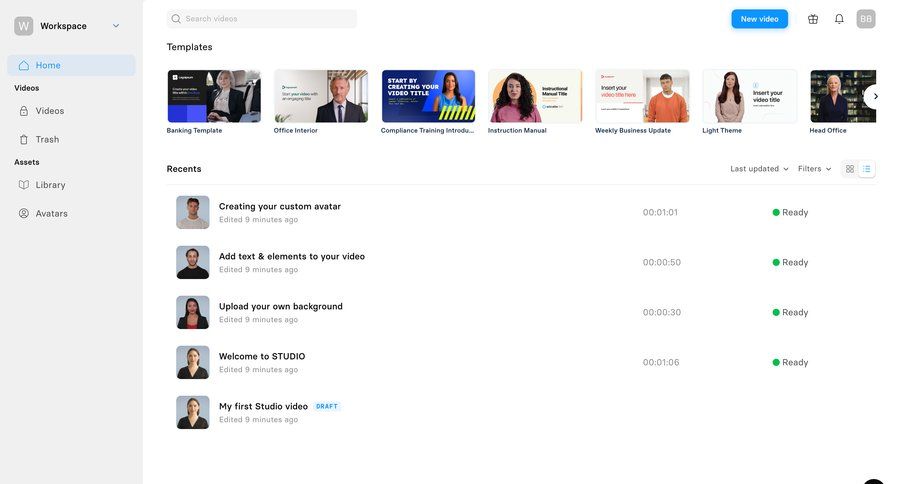900x484 pixels.
Task: Open Videos section in sidebar
Action: click(x=50, y=111)
